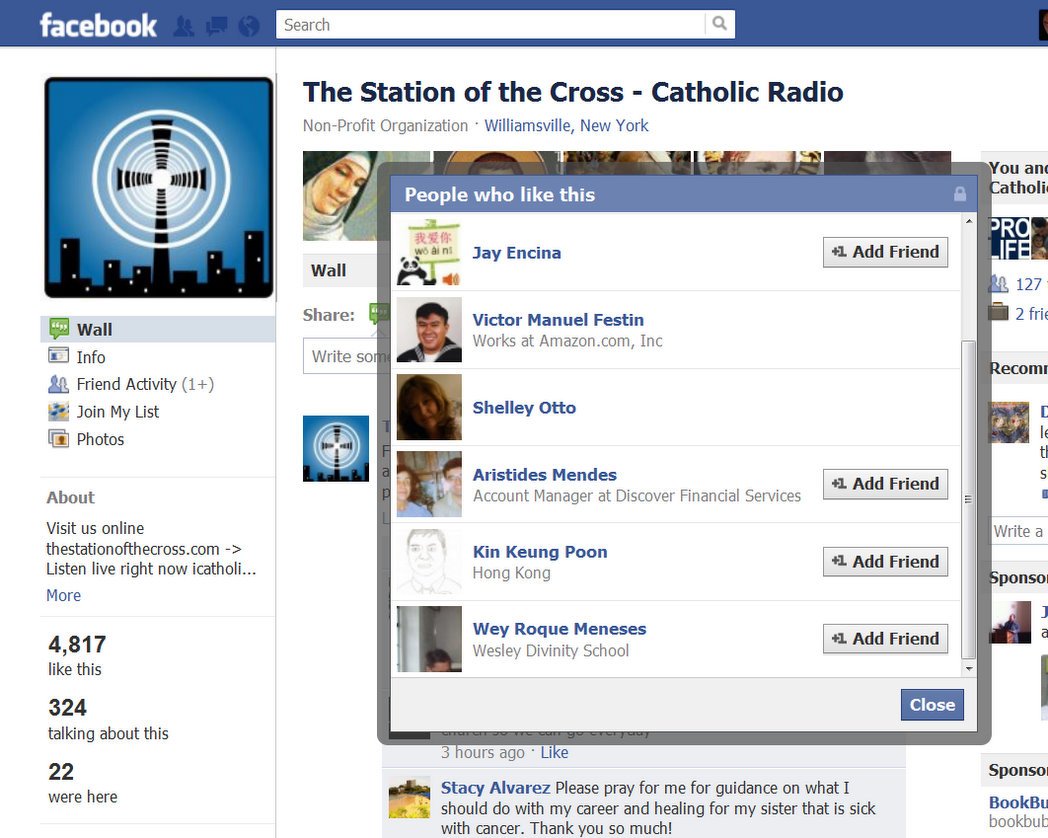Add Jay Encina as friend

point(885,252)
